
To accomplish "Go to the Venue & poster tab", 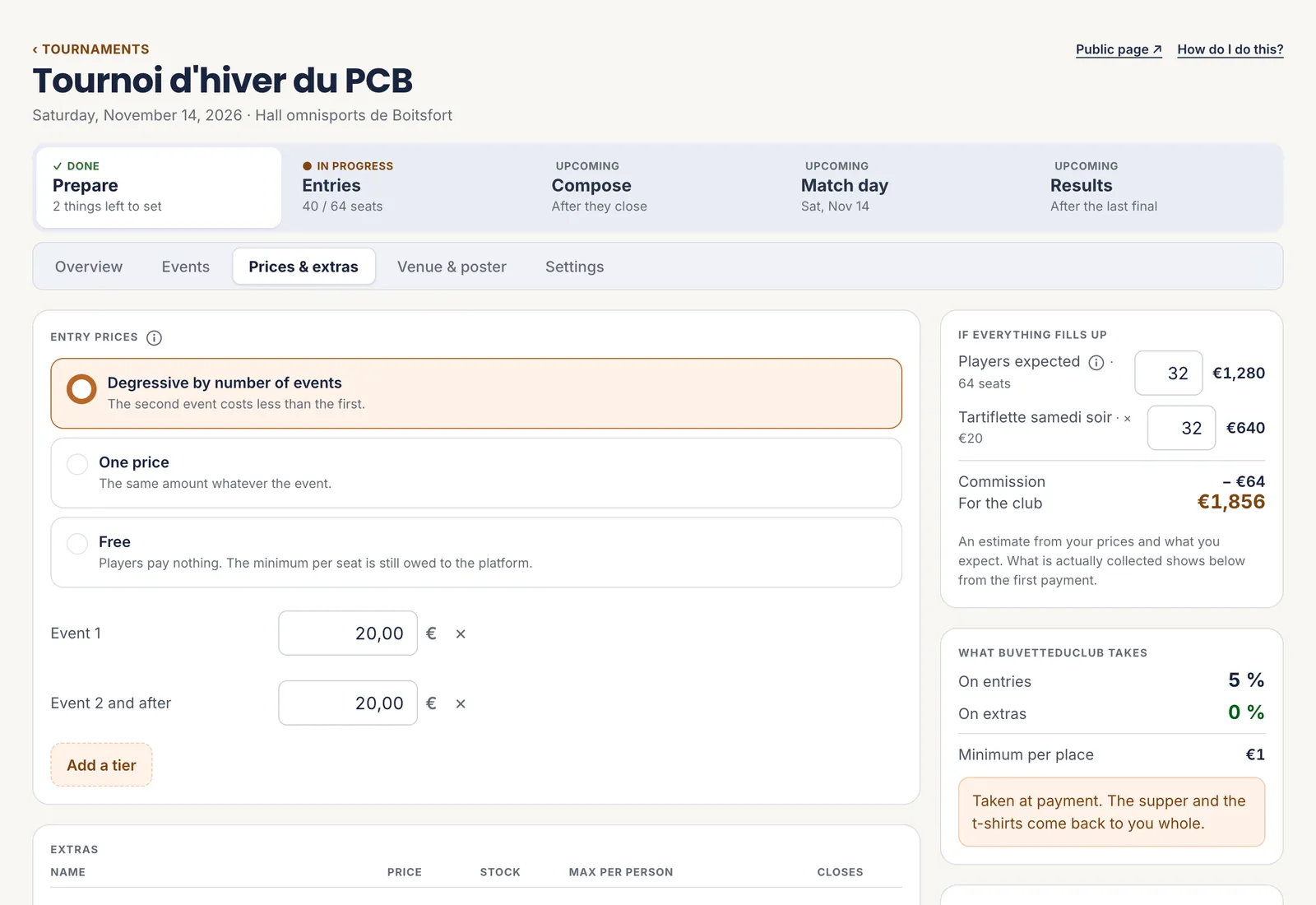I will point(452,267).
